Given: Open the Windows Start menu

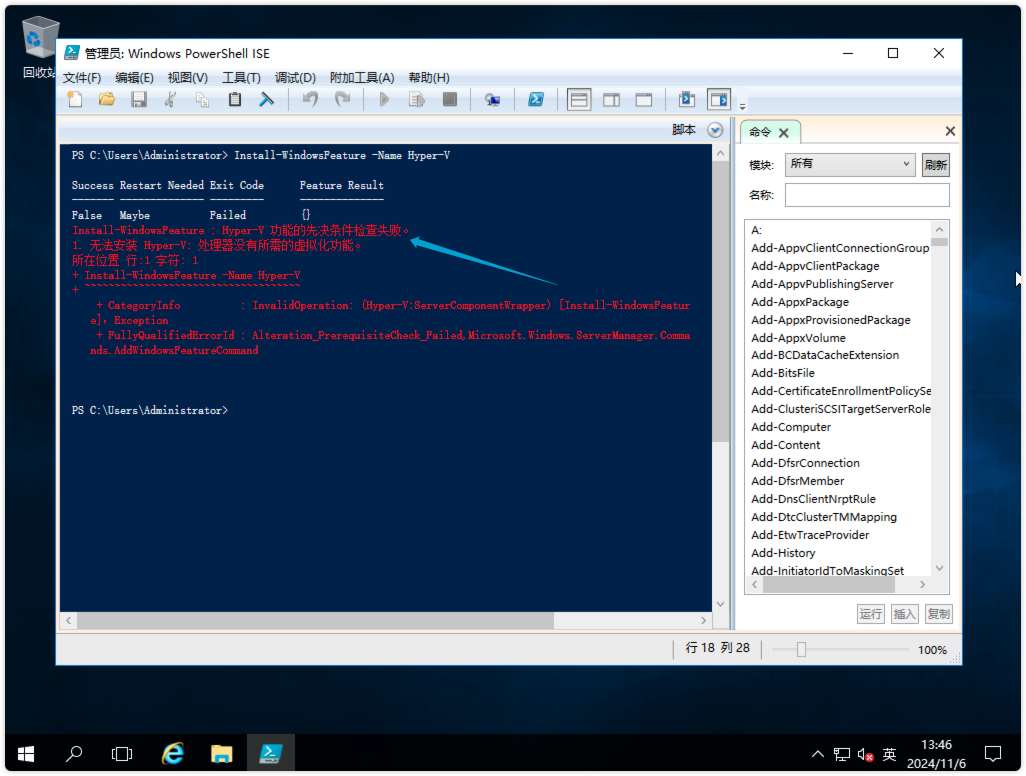Looking at the screenshot, I should click(x=26, y=754).
